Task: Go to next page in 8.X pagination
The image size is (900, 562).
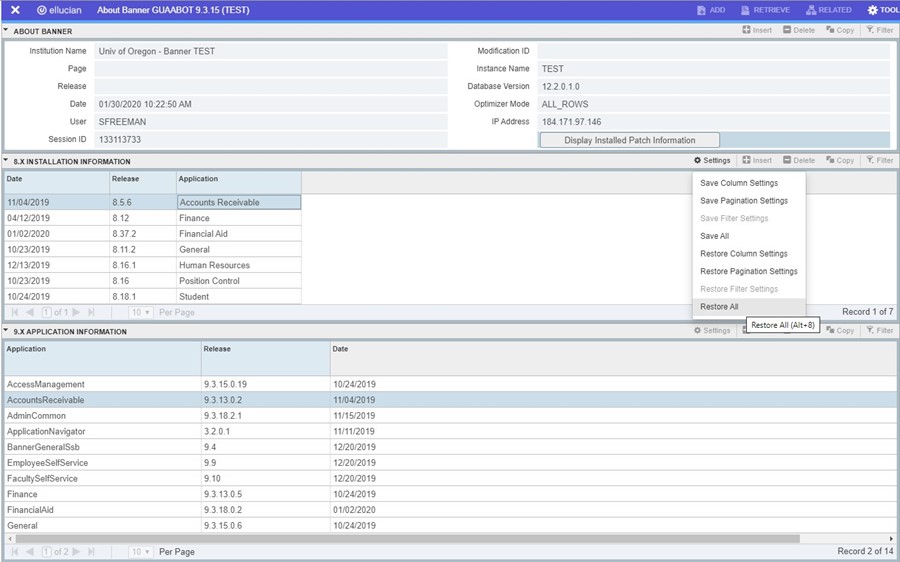Action: point(76,312)
